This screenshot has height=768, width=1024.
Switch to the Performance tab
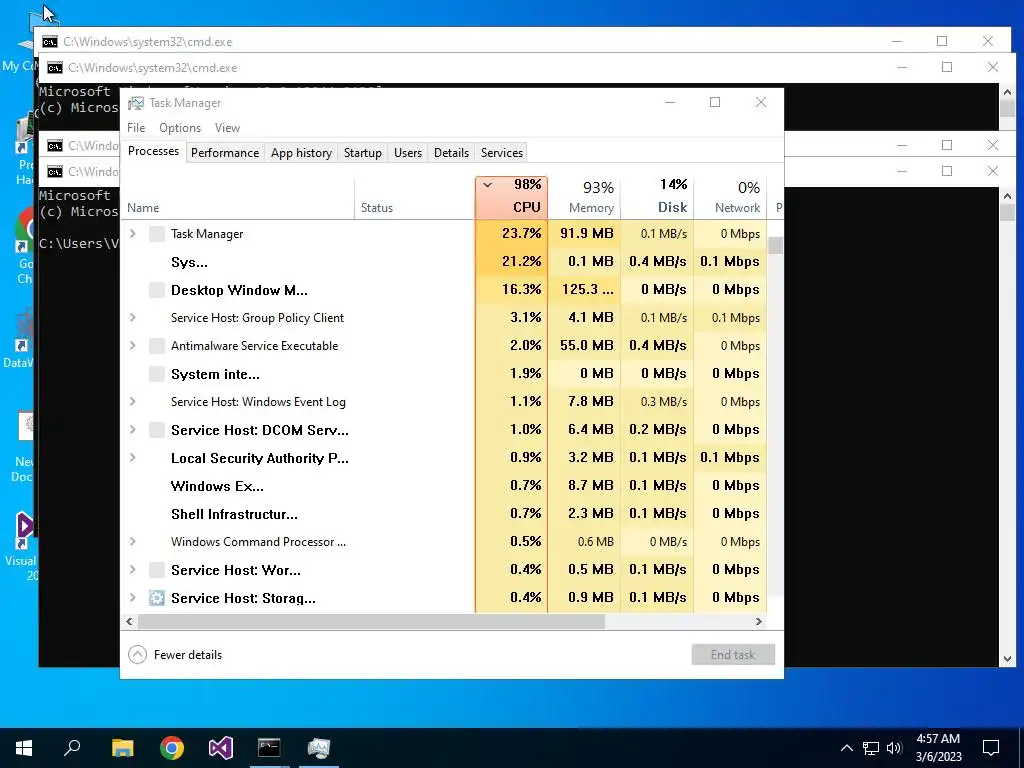[x=225, y=153]
